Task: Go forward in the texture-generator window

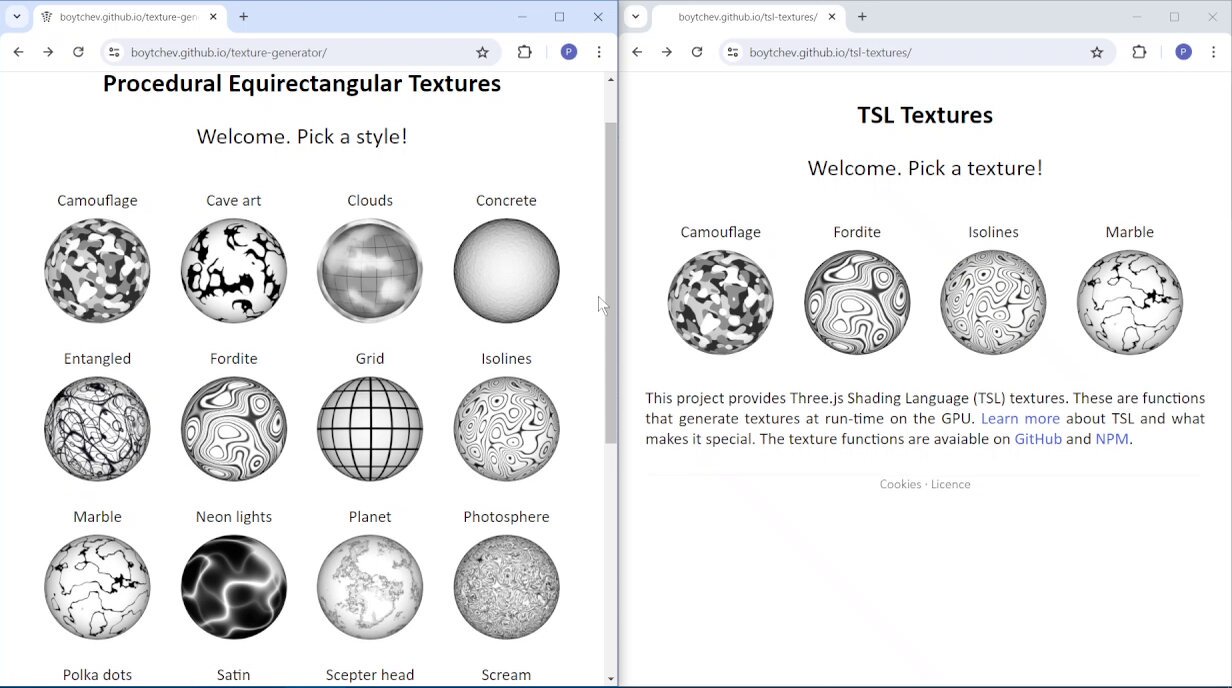Action: click(x=48, y=52)
